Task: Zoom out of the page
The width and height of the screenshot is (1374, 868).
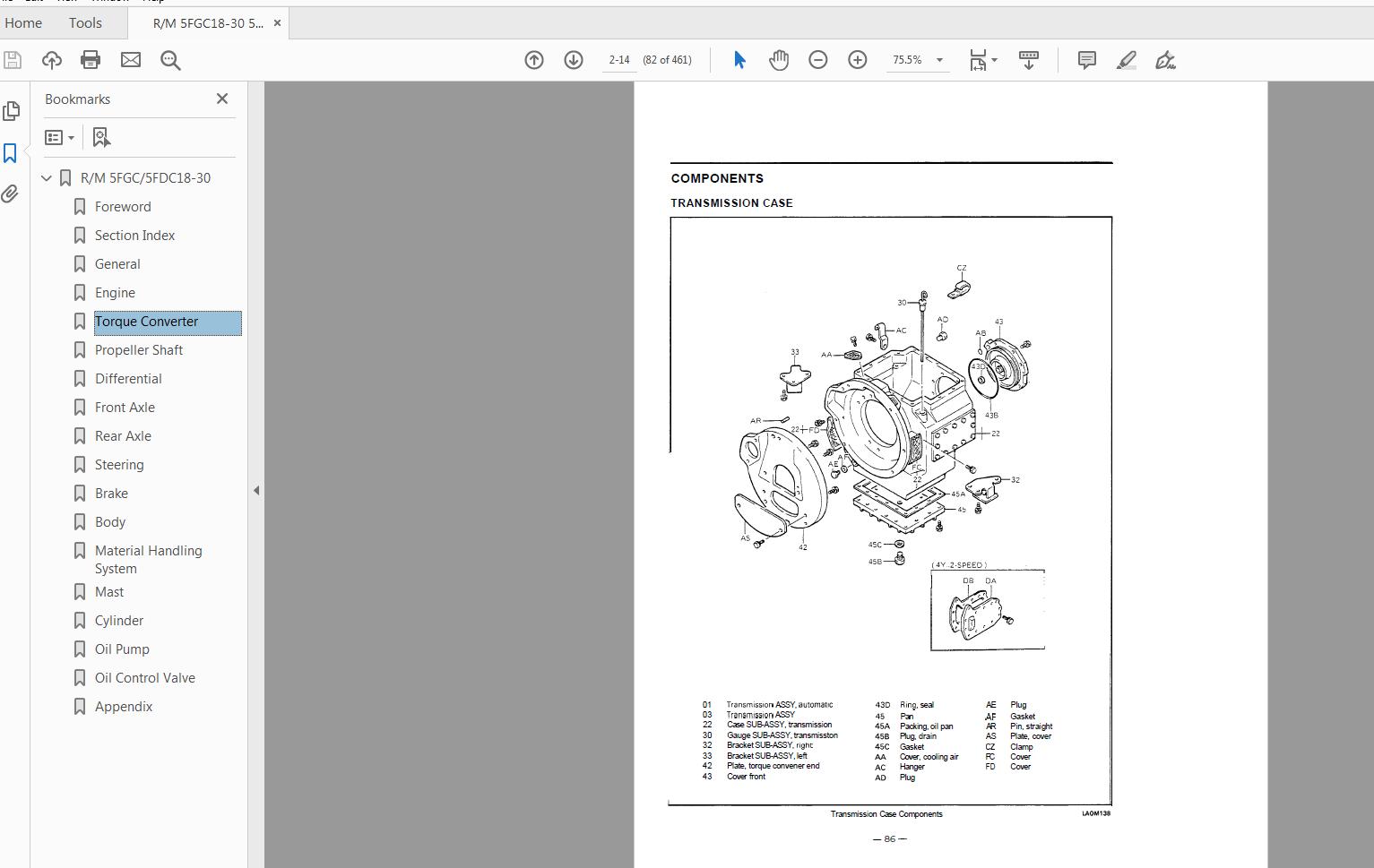Action: pos(817,59)
